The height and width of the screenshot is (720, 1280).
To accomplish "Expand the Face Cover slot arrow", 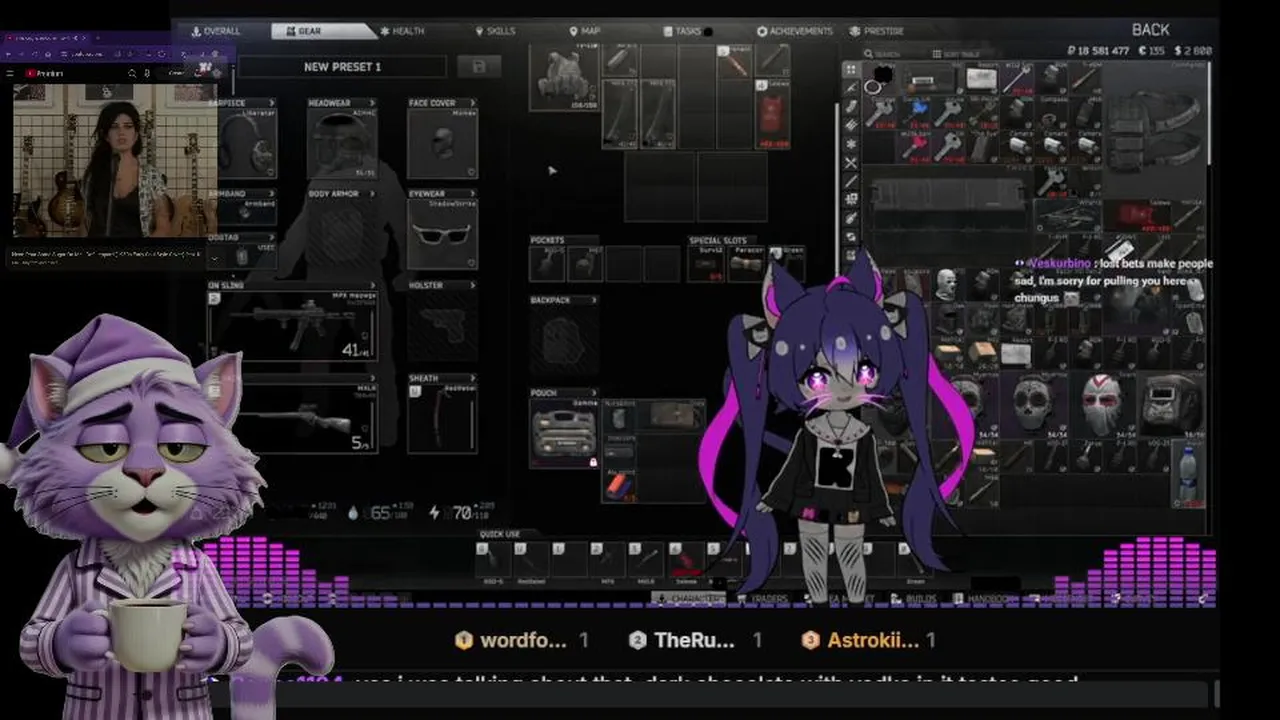I will (472, 103).
